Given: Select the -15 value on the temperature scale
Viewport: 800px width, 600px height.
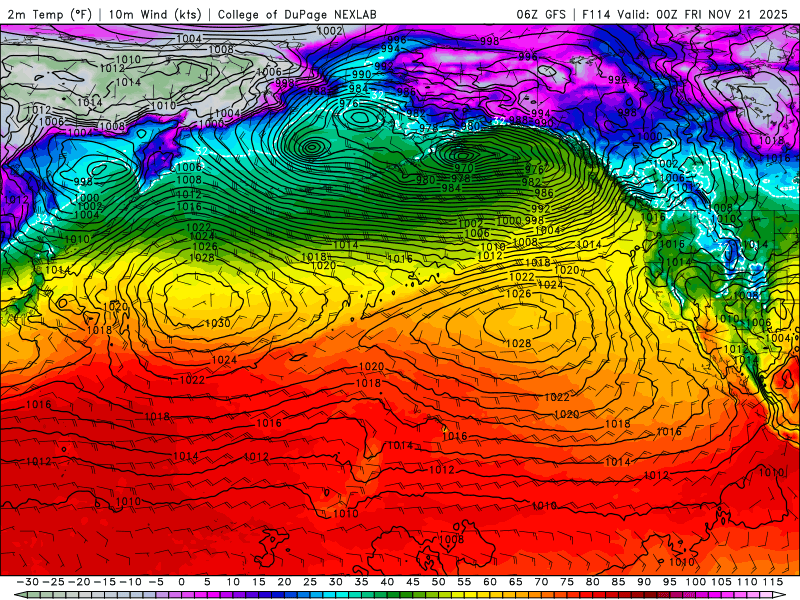Looking at the screenshot, I should click(105, 582).
